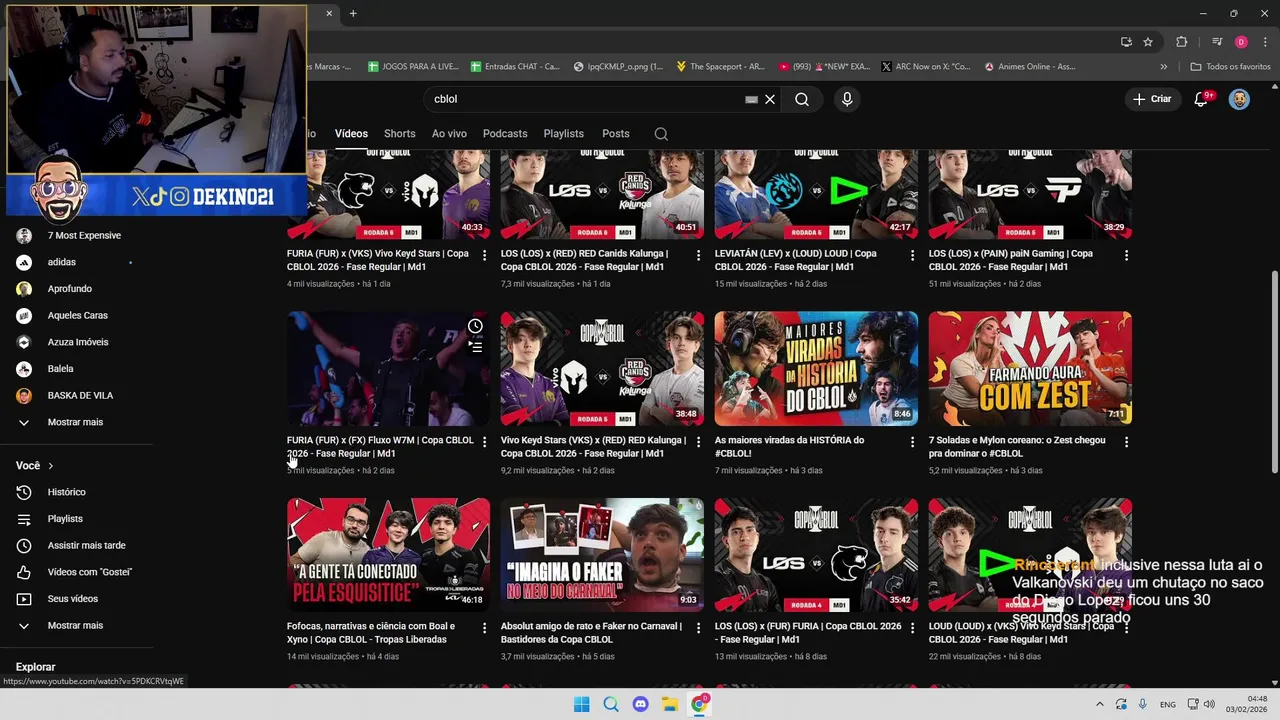
Task: Click the ENG language indicator
Action: 1168,705
